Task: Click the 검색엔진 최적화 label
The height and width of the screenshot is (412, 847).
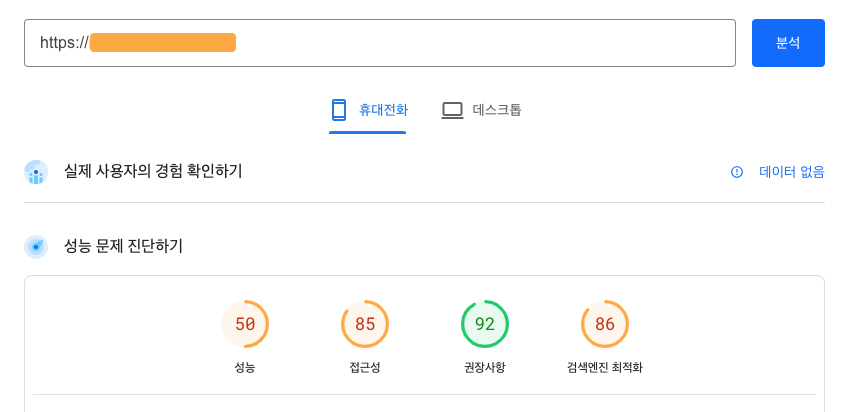Action: click(x=604, y=368)
